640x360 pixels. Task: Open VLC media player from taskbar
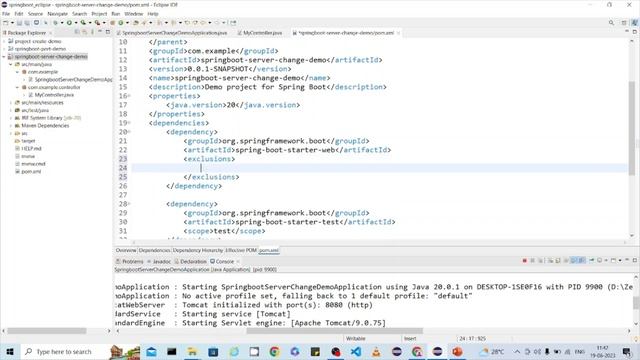(376, 351)
